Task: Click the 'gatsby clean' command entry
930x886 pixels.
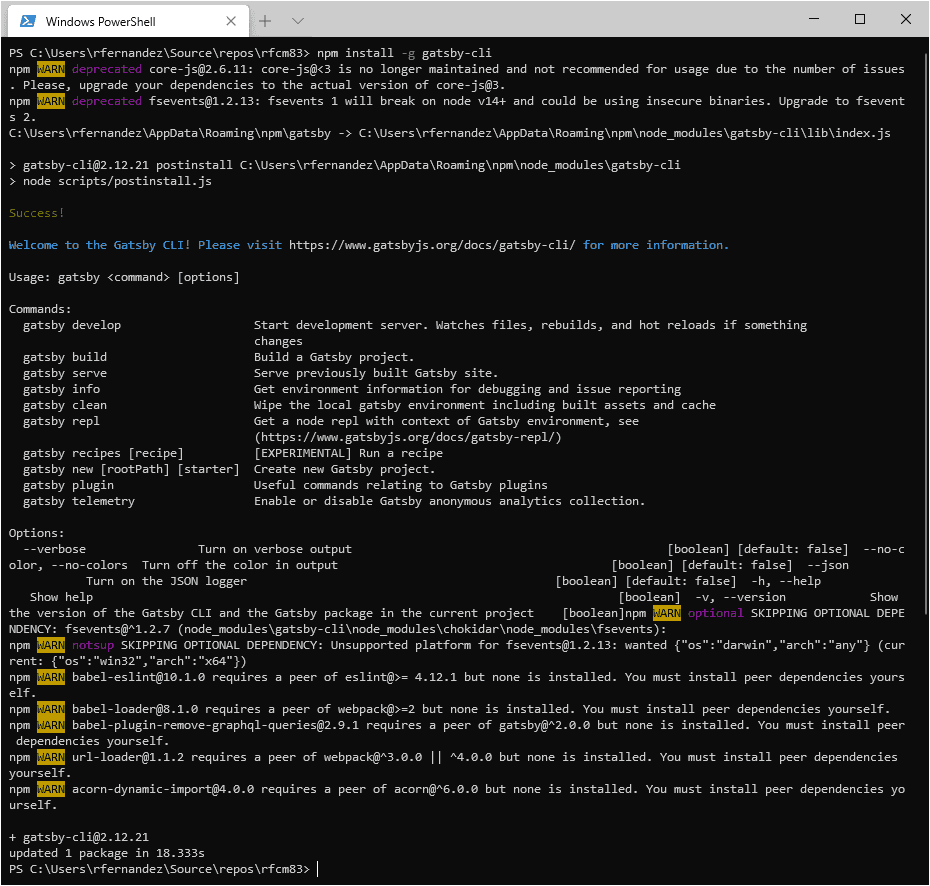Action: click(x=65, y=405)
